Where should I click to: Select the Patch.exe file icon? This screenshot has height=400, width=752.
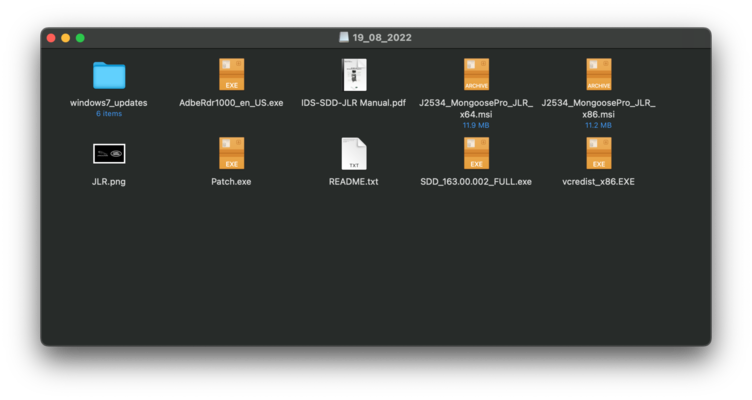click(232, 153)
